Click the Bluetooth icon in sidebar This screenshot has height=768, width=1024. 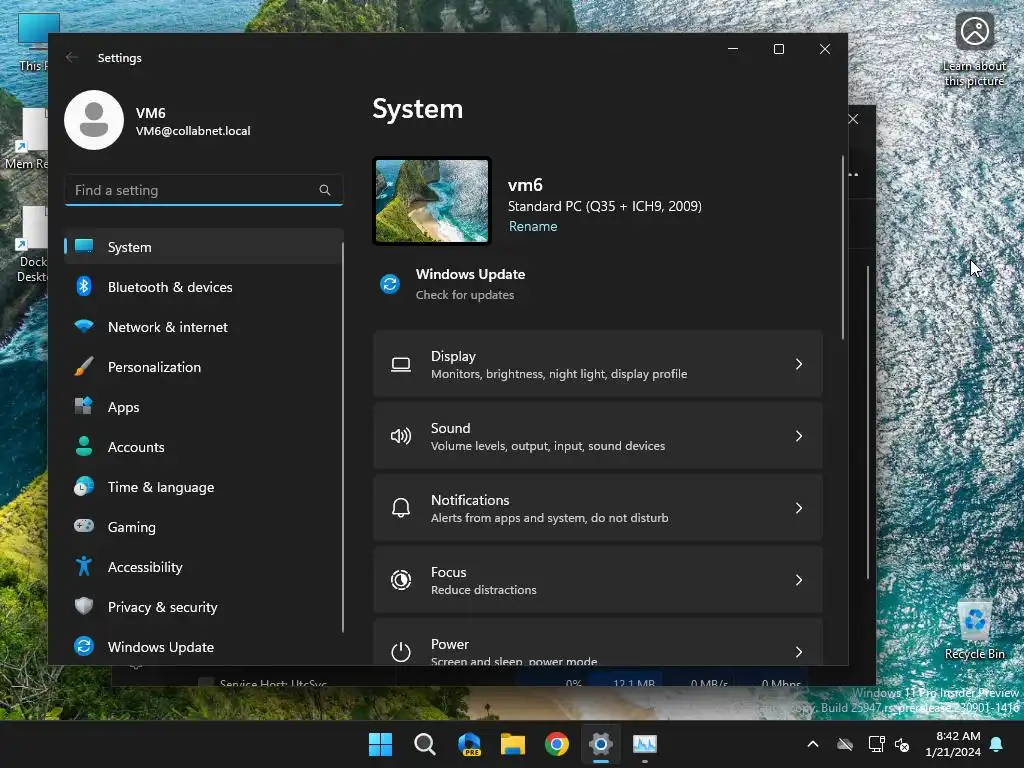point(84,287)
